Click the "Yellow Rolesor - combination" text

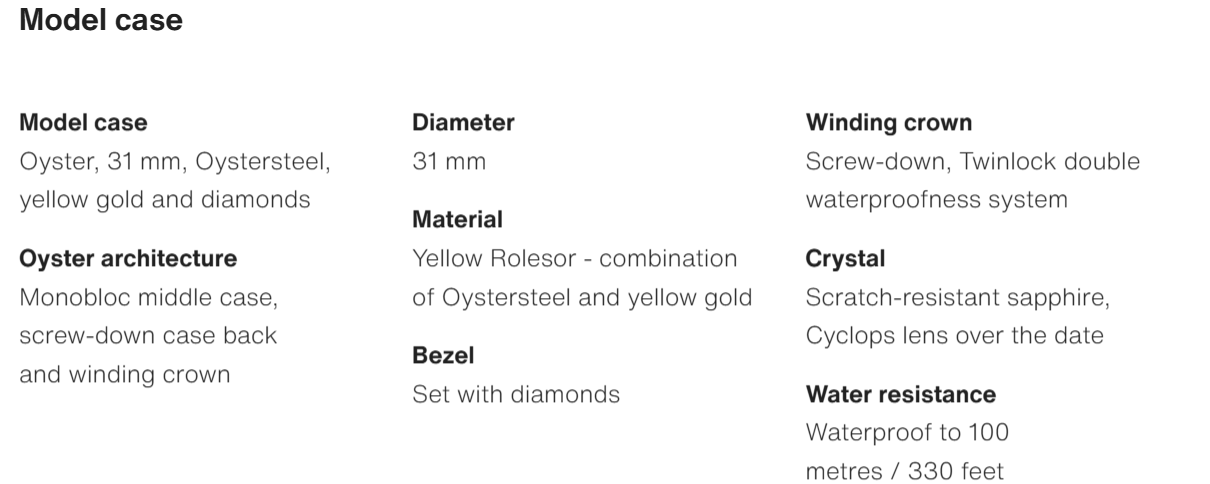(x=575, y=258)
